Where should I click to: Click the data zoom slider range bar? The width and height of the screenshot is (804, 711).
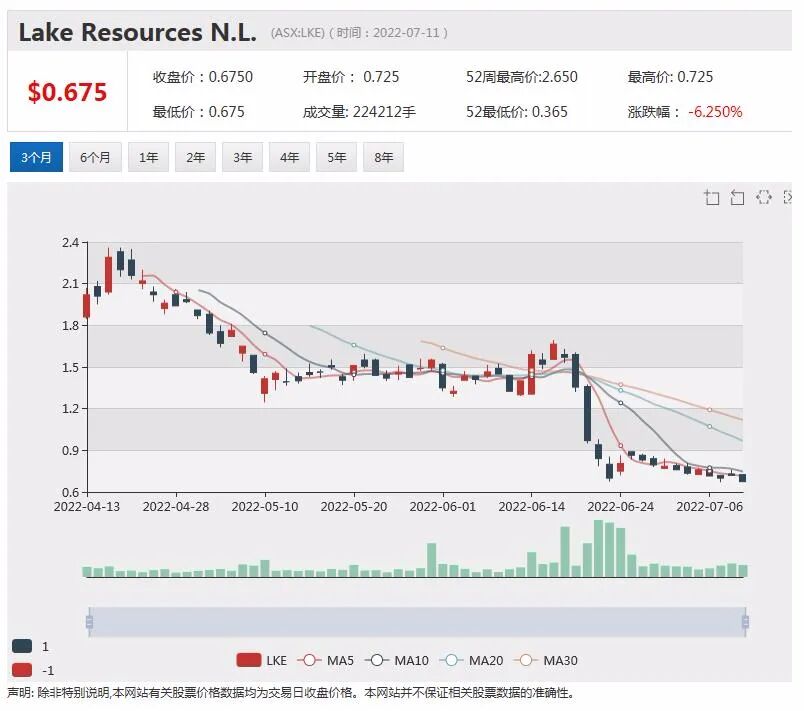(417, 622)
